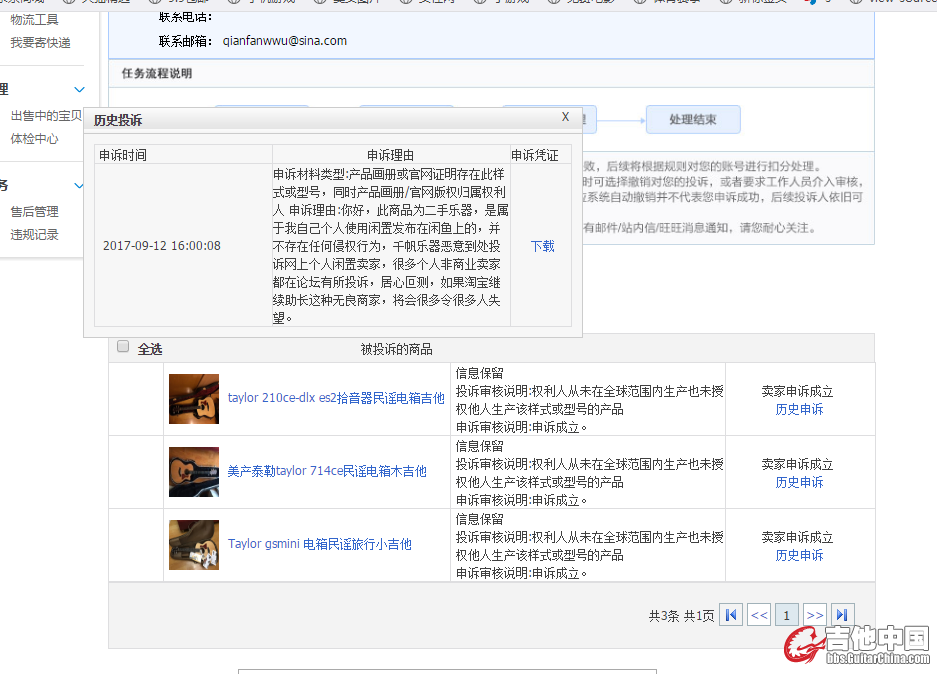Download the appeal evidence via 下载 link

pyautogui.click(x=543, y=246)
